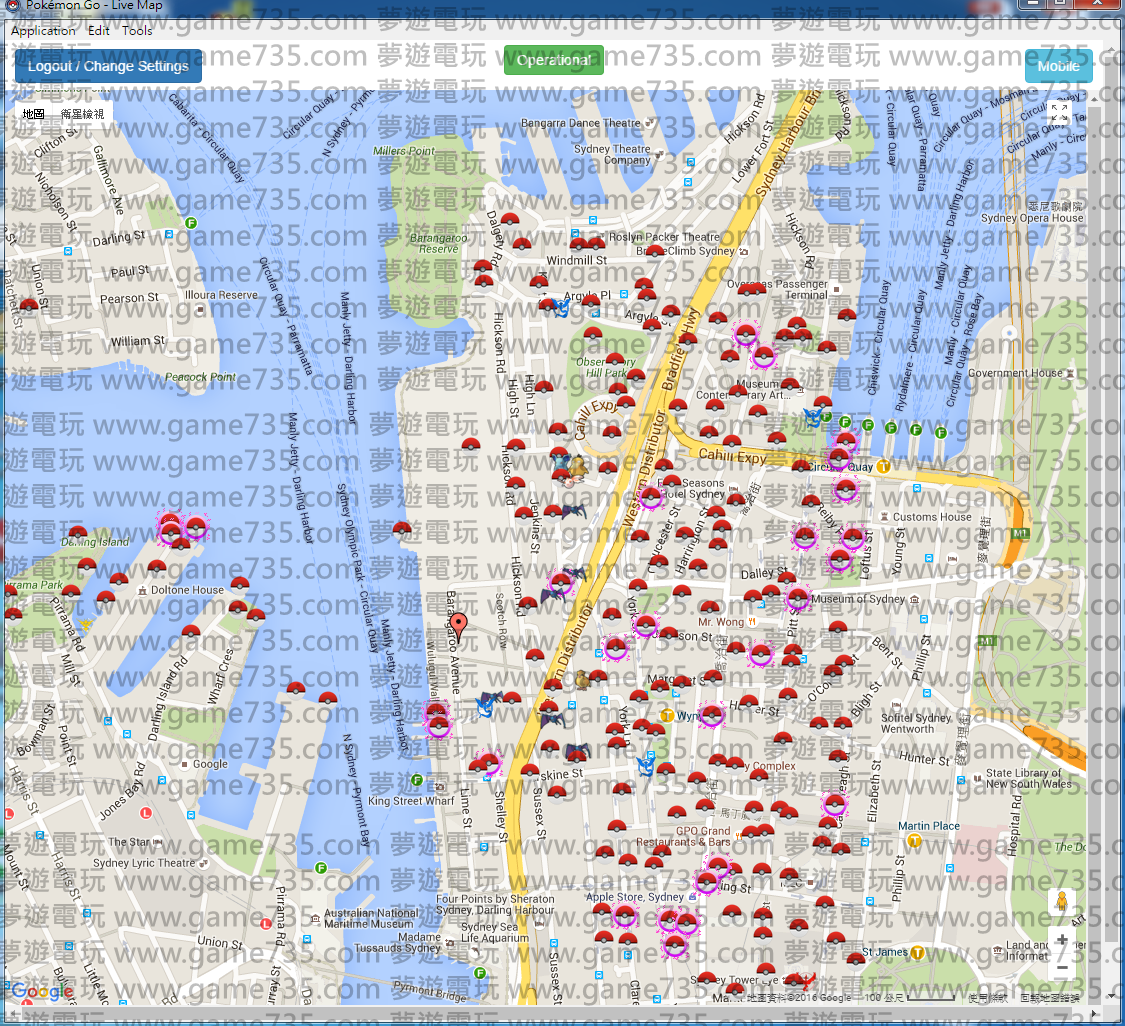This screenshot has height=1026, width=1125.
Task: Click the Pyrmont Bridge ferry icon
Action: coord(480,973)
